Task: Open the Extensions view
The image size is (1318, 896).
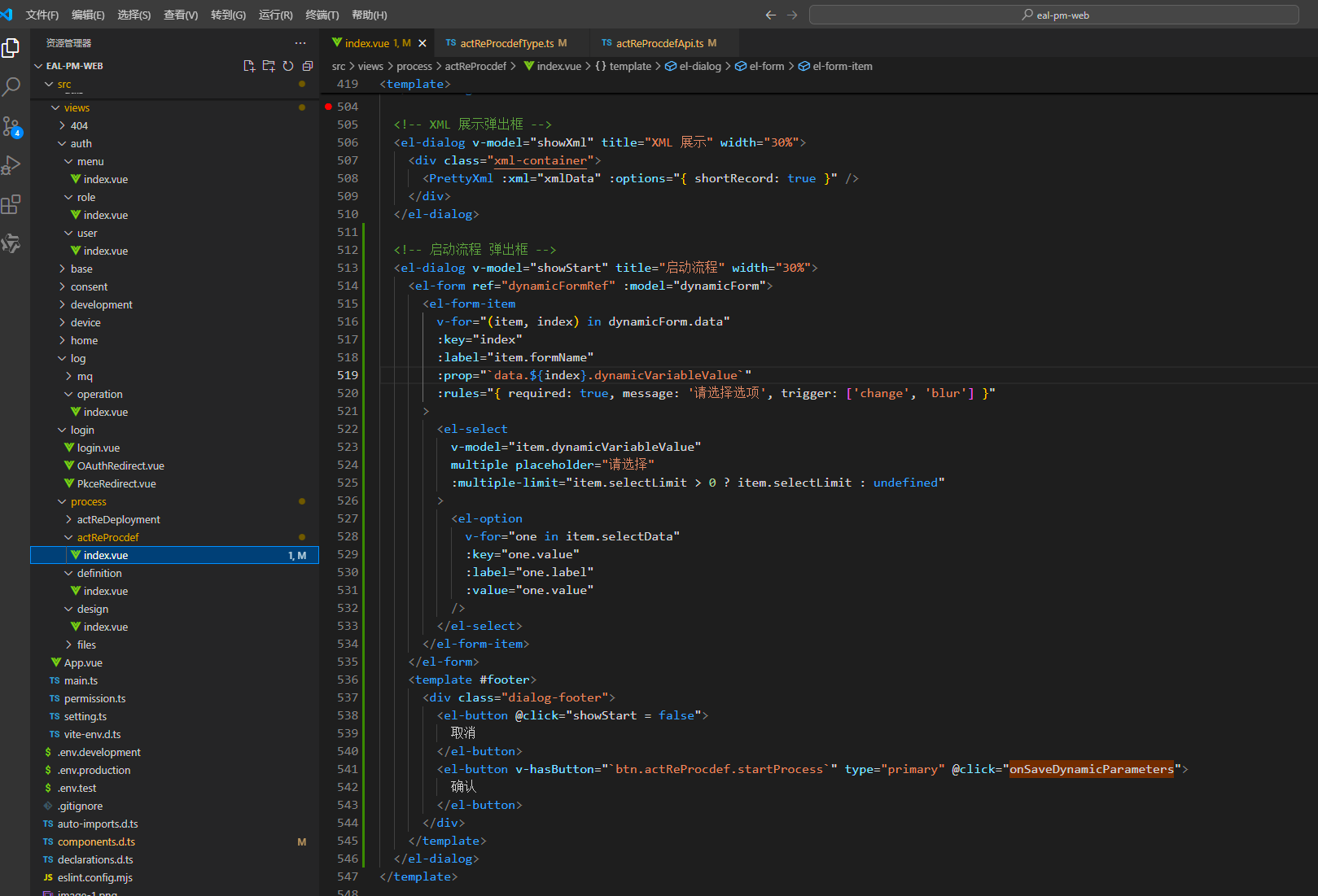Action: tap(11, 204)
